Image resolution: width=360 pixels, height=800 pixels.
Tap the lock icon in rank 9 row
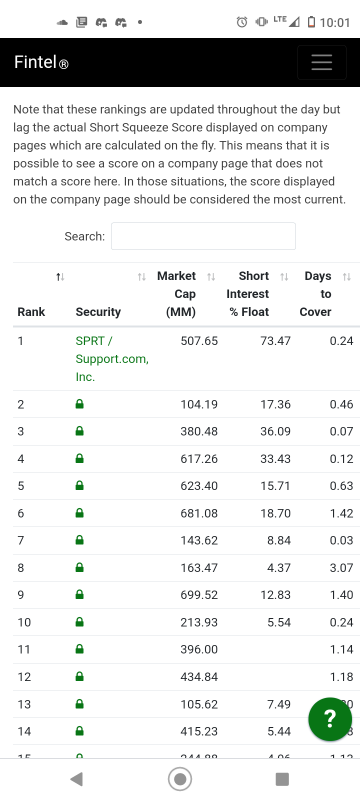tap(80, 594)
